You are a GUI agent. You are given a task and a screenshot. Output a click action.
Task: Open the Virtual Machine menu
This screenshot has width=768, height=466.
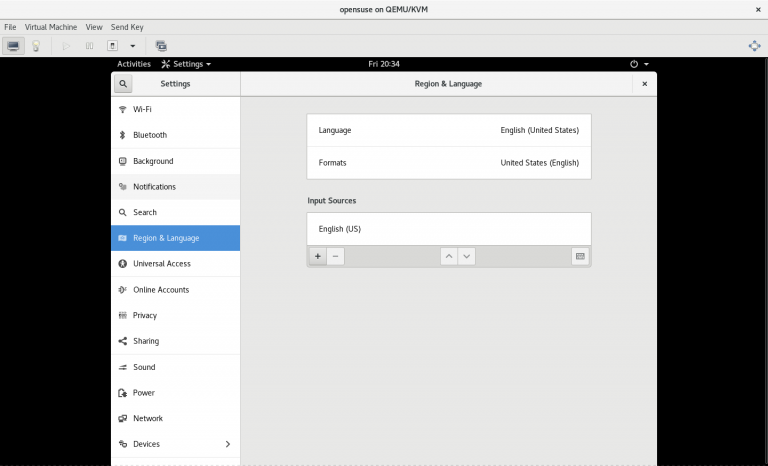50,27
